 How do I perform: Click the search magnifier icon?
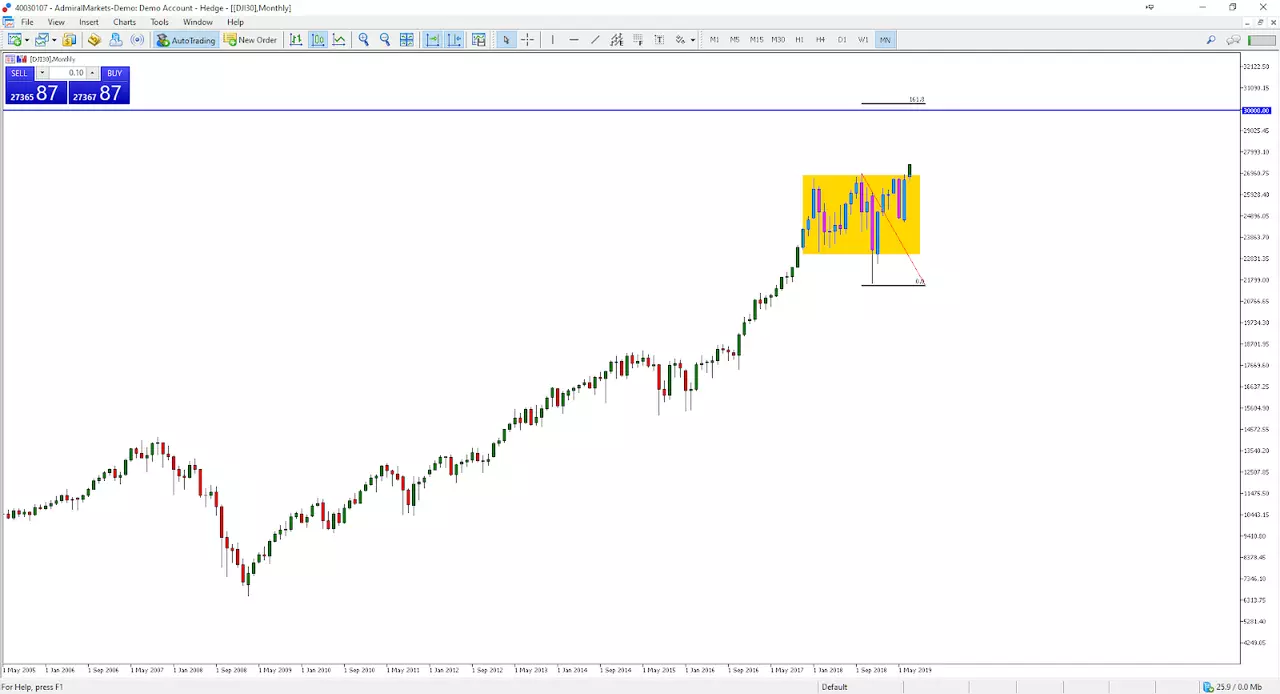point(1211,40)
